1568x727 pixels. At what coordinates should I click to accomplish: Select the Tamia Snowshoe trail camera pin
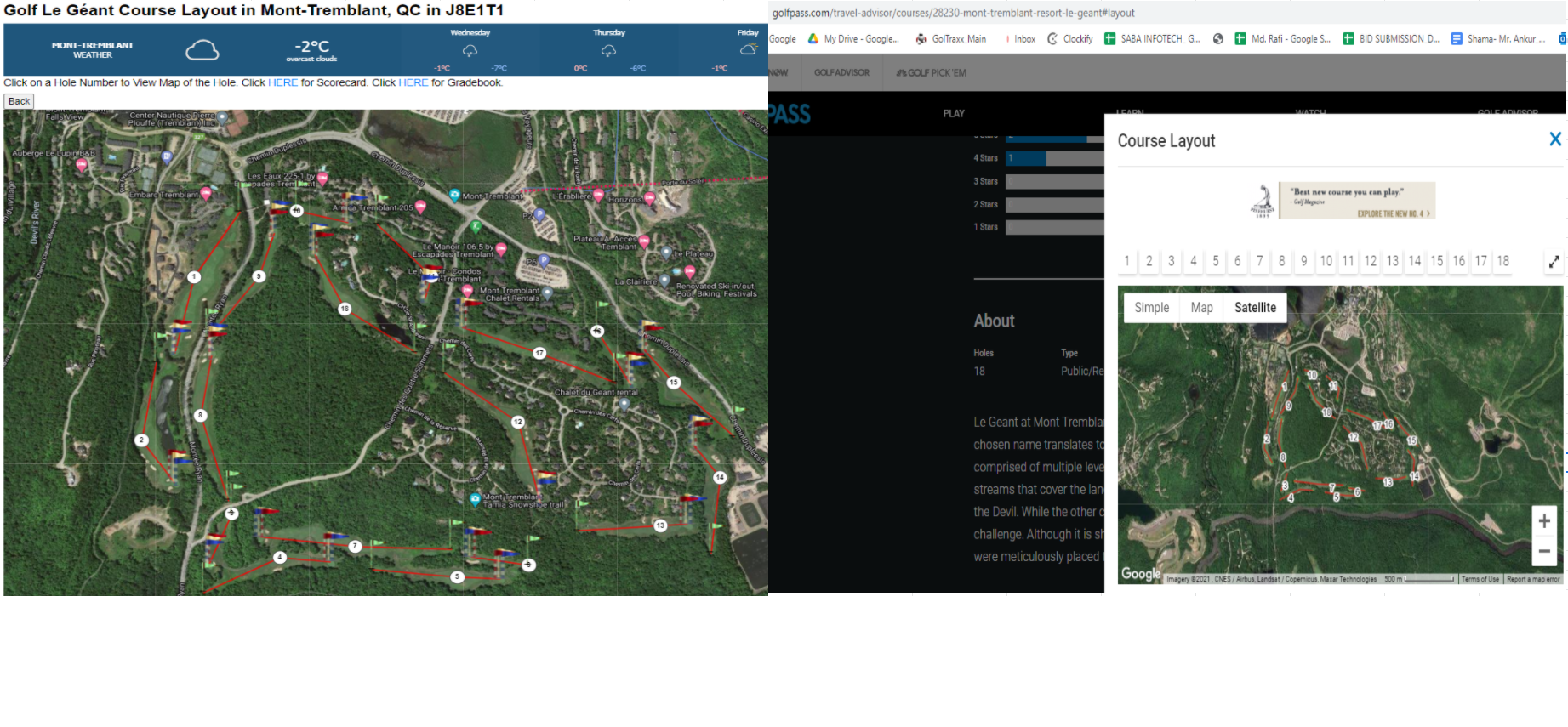tap(476, 499)
